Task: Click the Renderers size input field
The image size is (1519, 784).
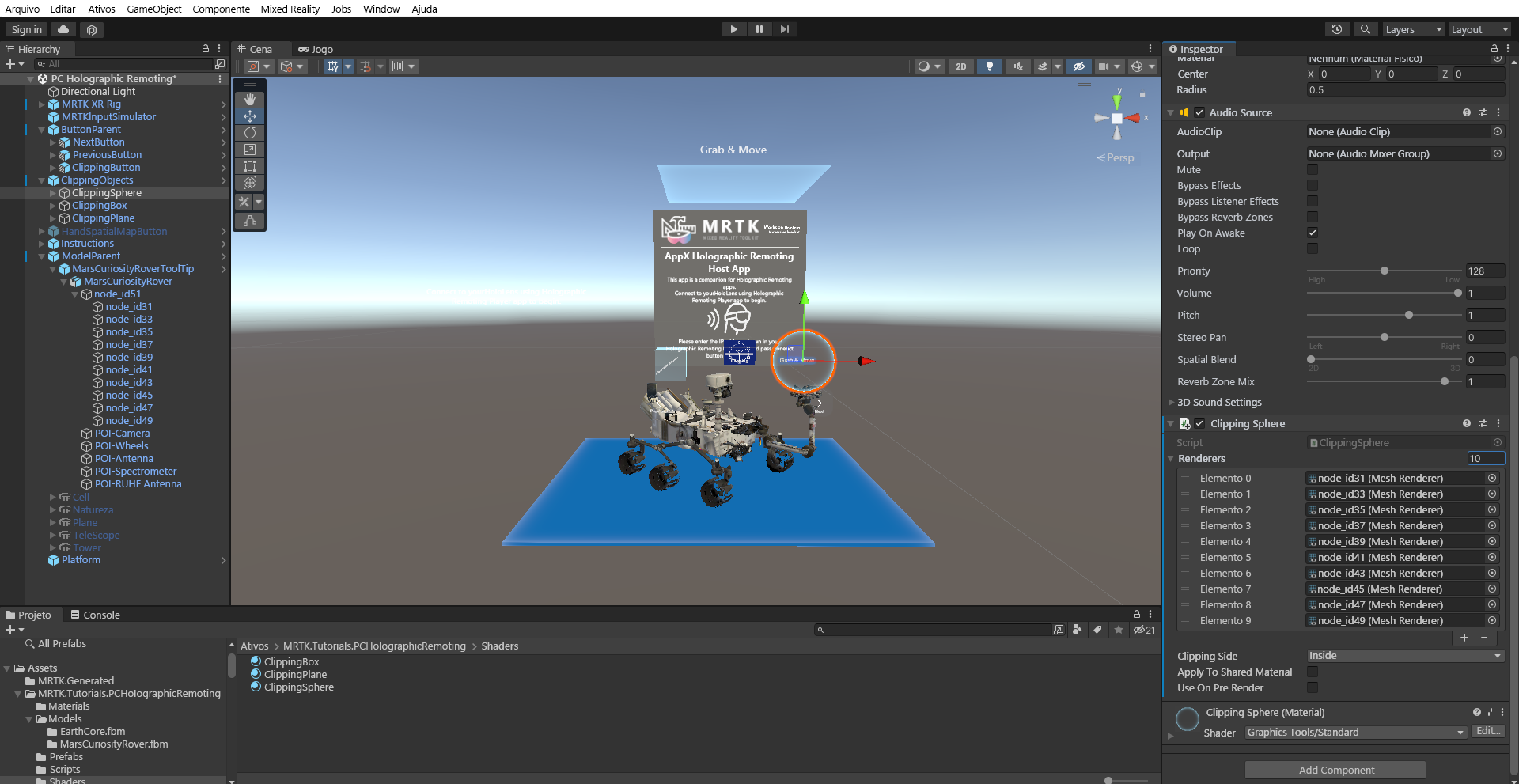Action: (1485, 458)
